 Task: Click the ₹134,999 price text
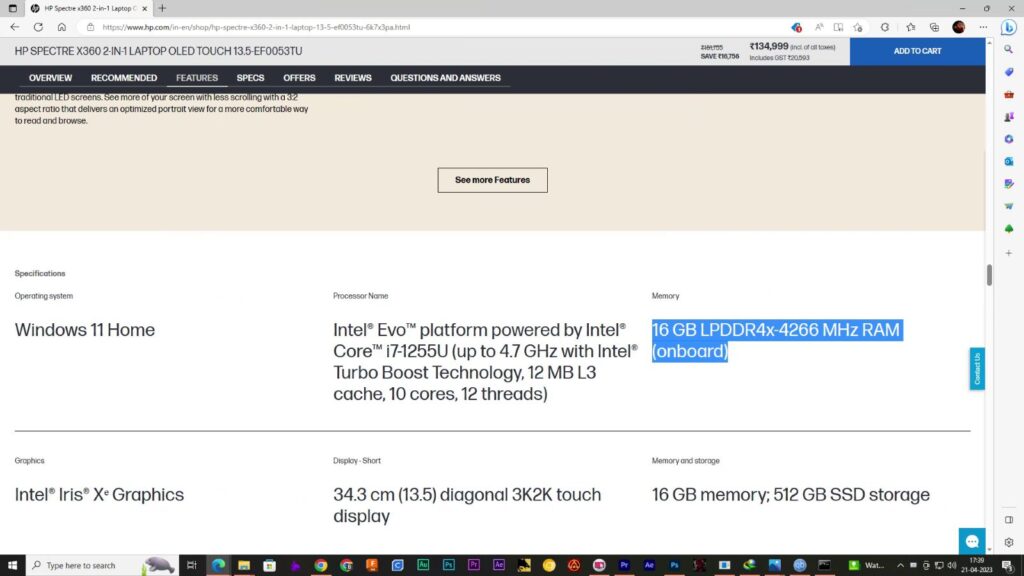point(769,46)
